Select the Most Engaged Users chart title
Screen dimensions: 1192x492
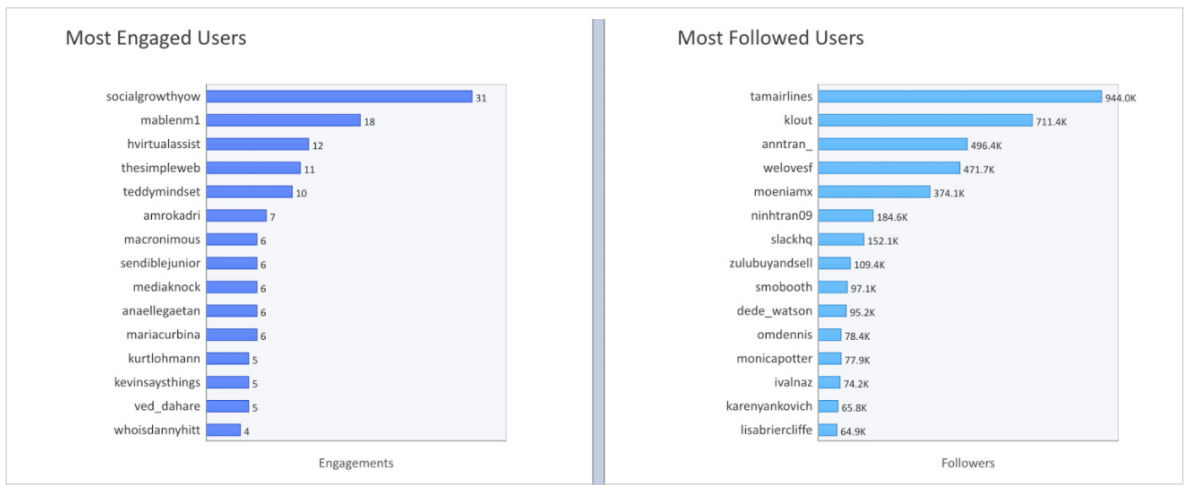pyautogui.click(x=156, y=38)
